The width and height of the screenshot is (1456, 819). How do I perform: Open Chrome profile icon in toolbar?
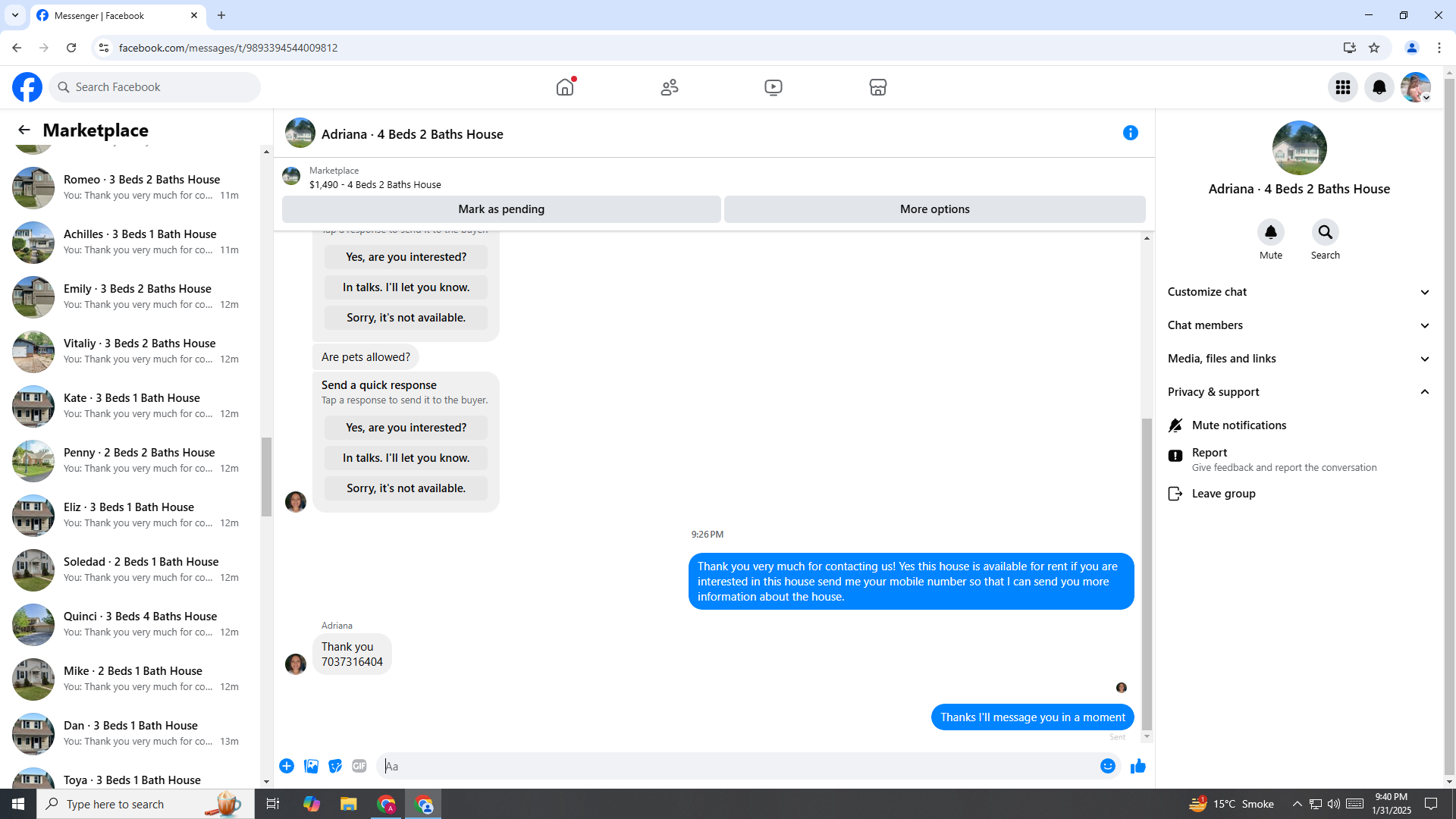click(x=1412, y=48)
